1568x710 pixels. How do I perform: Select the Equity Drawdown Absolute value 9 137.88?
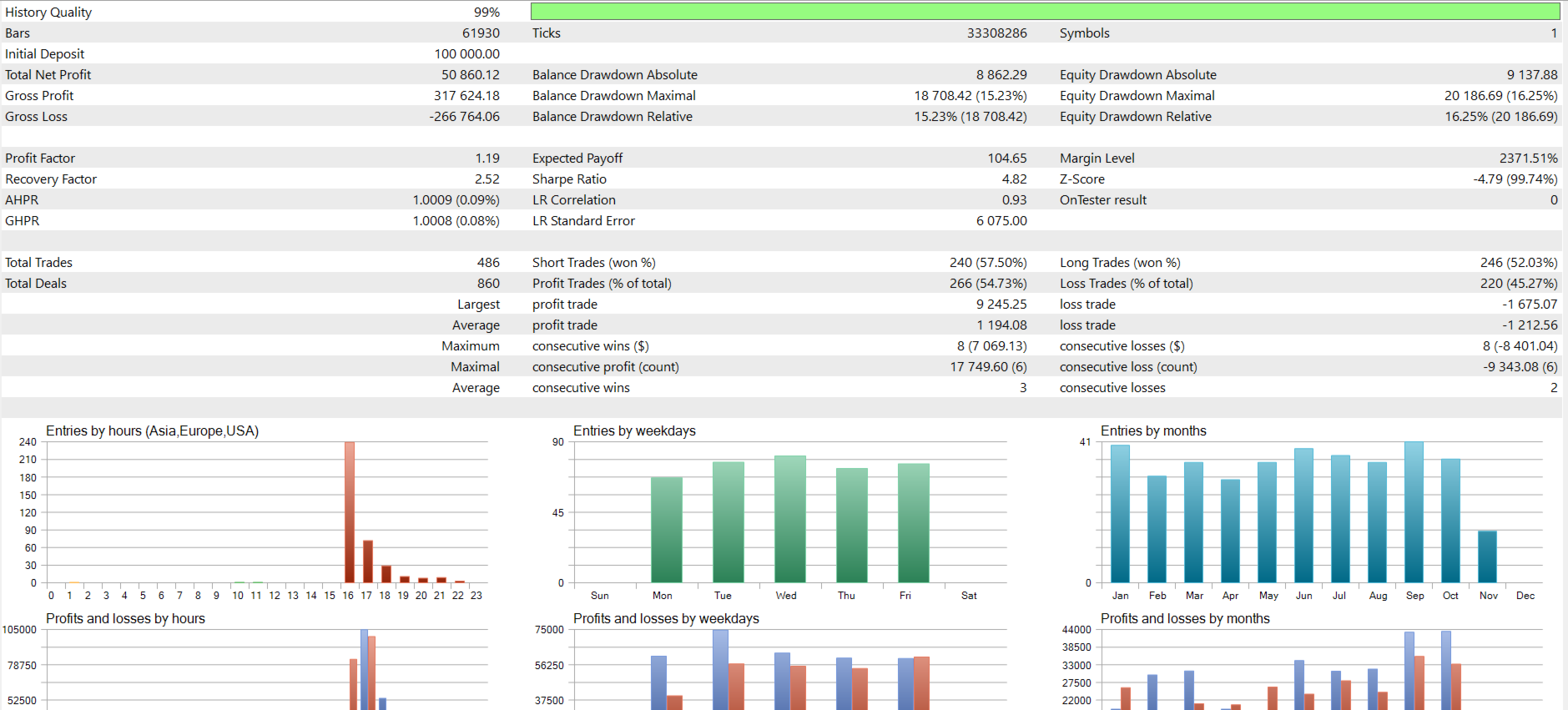[x=1532, y=75]
